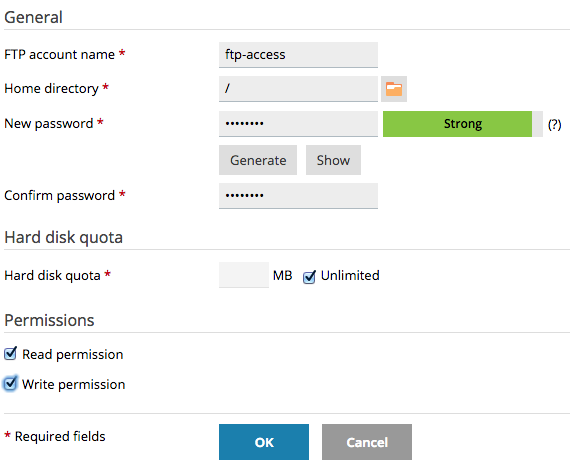Click into the Home directory path field

point(298,89)
